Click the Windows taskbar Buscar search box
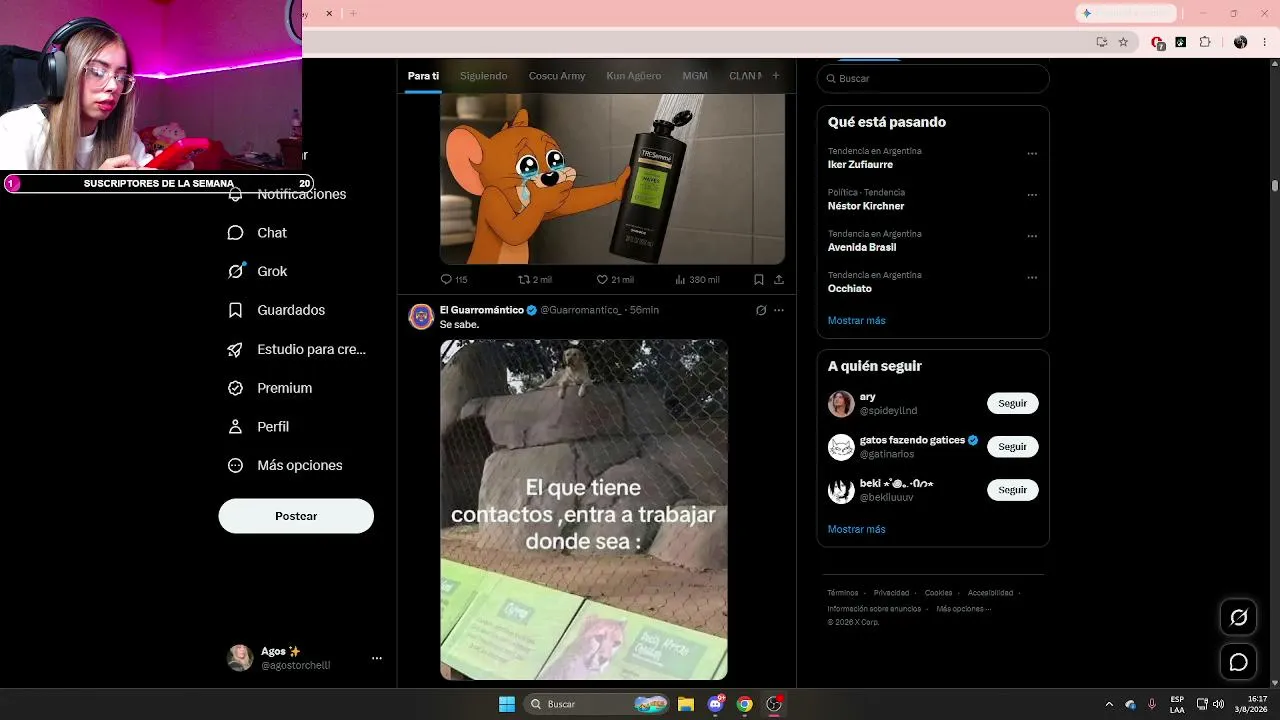This screenshot has width=1280, height=720. (597, 704)
